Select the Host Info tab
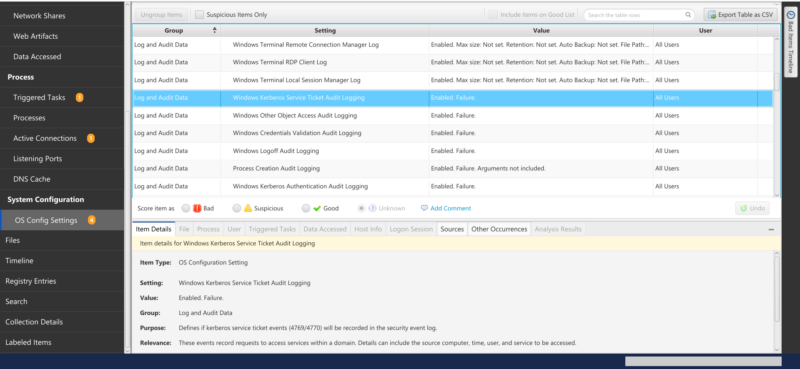This screenshot has height=369, width=800. click(368, 229)
